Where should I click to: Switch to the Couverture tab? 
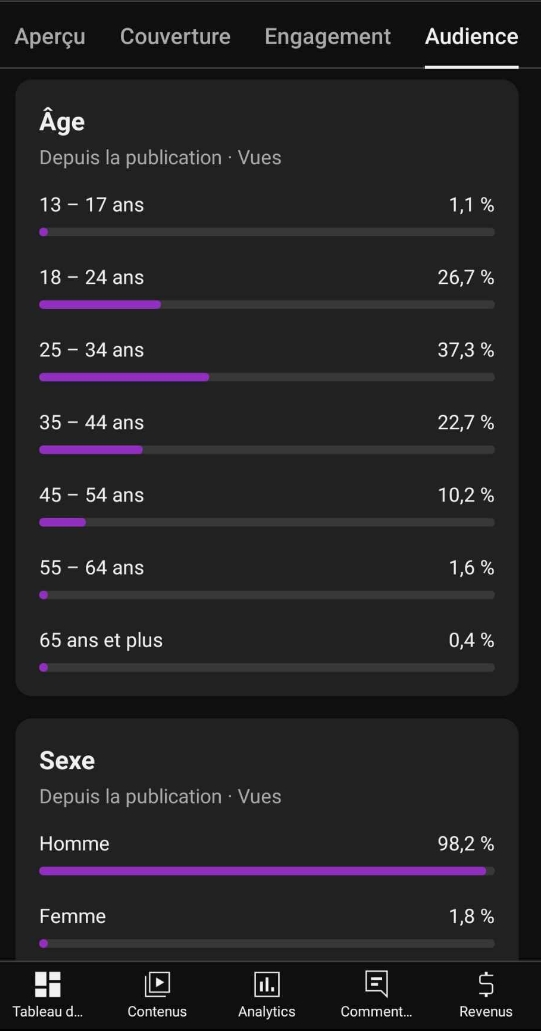pos(176,36)
